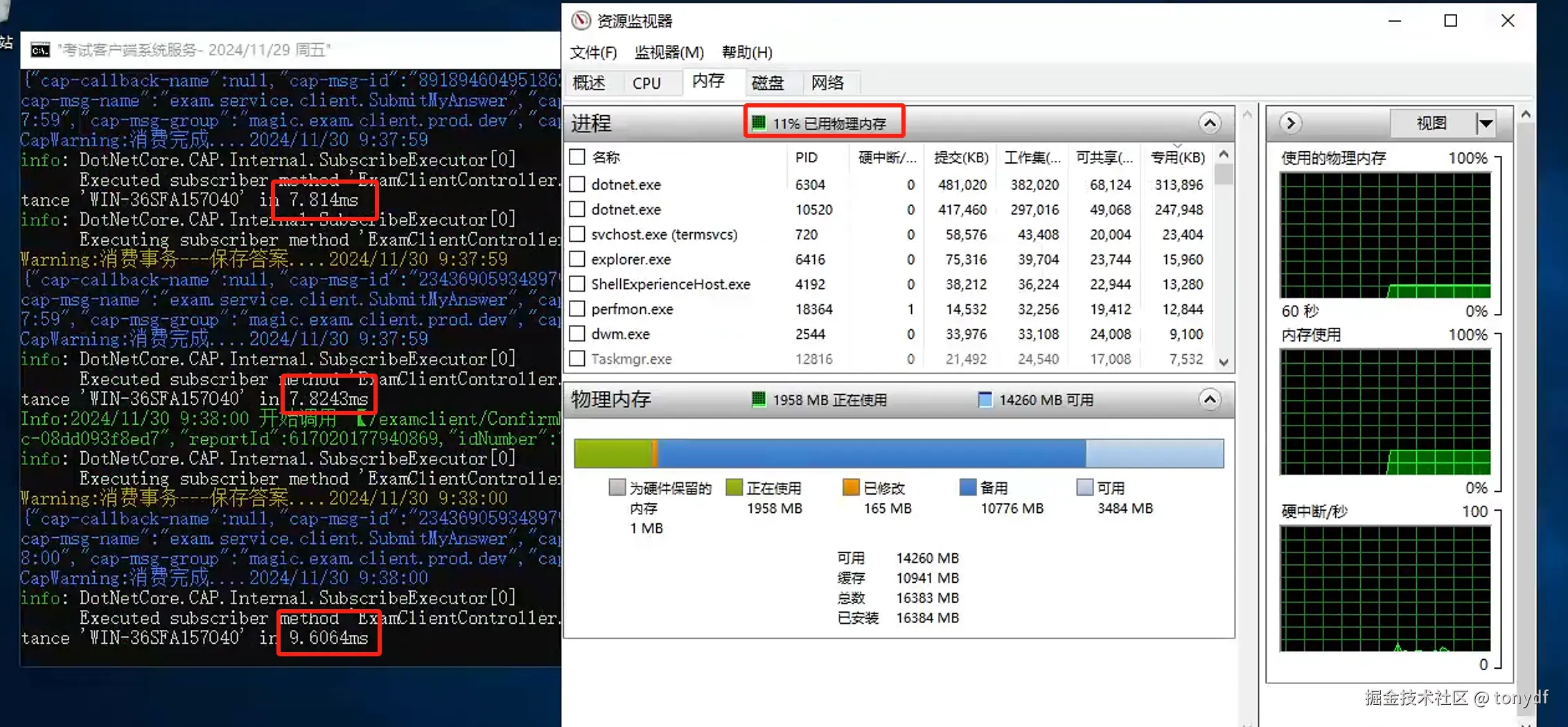Click the green memory indicator beside 11% 已用物理内存

click(759, 122)
